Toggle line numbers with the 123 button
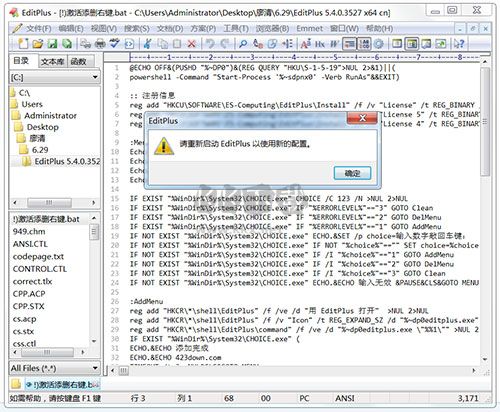The height and width of the screenshot is (412, 500). tap(364, 44)
